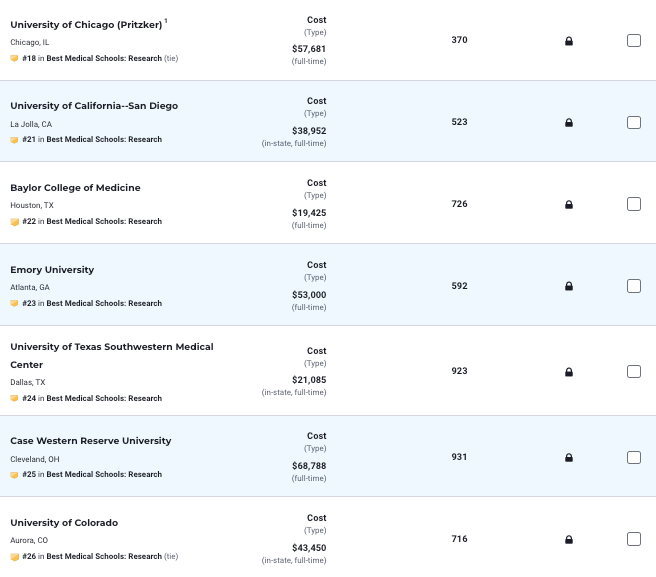The image size is (656, 577).
Task: Click the lock icon for University of Chicago
Action: (569, 41)
